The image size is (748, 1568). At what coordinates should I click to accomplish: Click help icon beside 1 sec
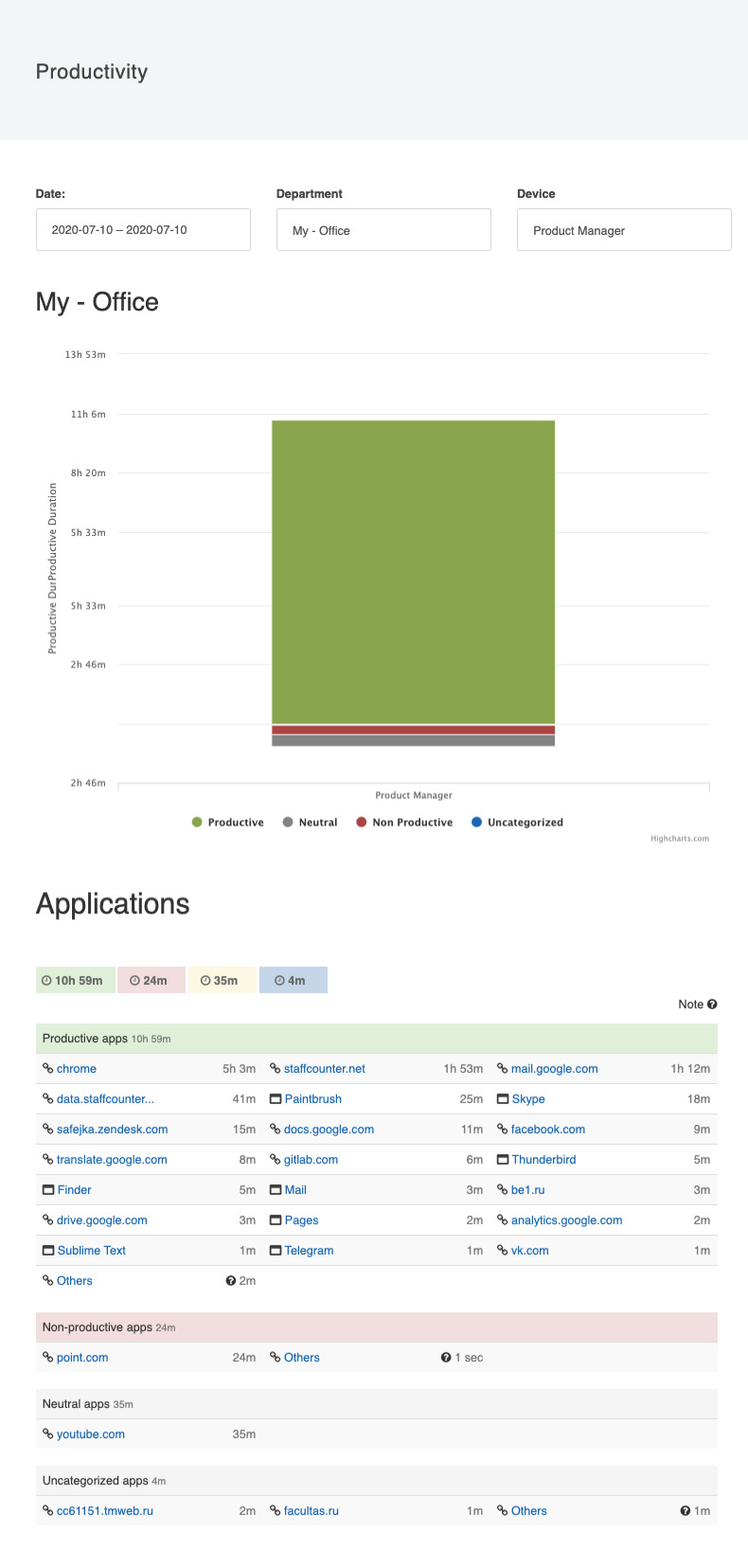pos(445,1358)
